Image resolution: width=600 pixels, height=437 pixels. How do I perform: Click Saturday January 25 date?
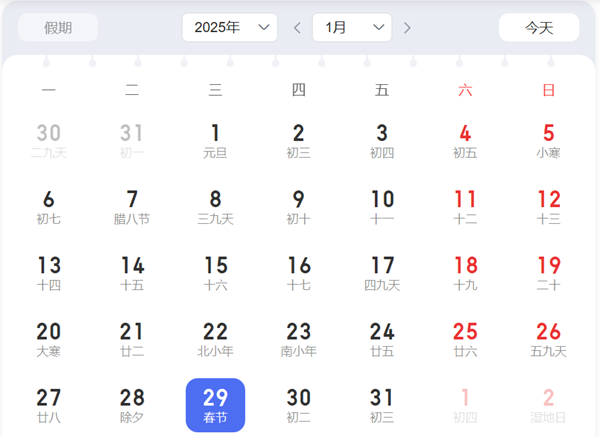pos(465,339)
